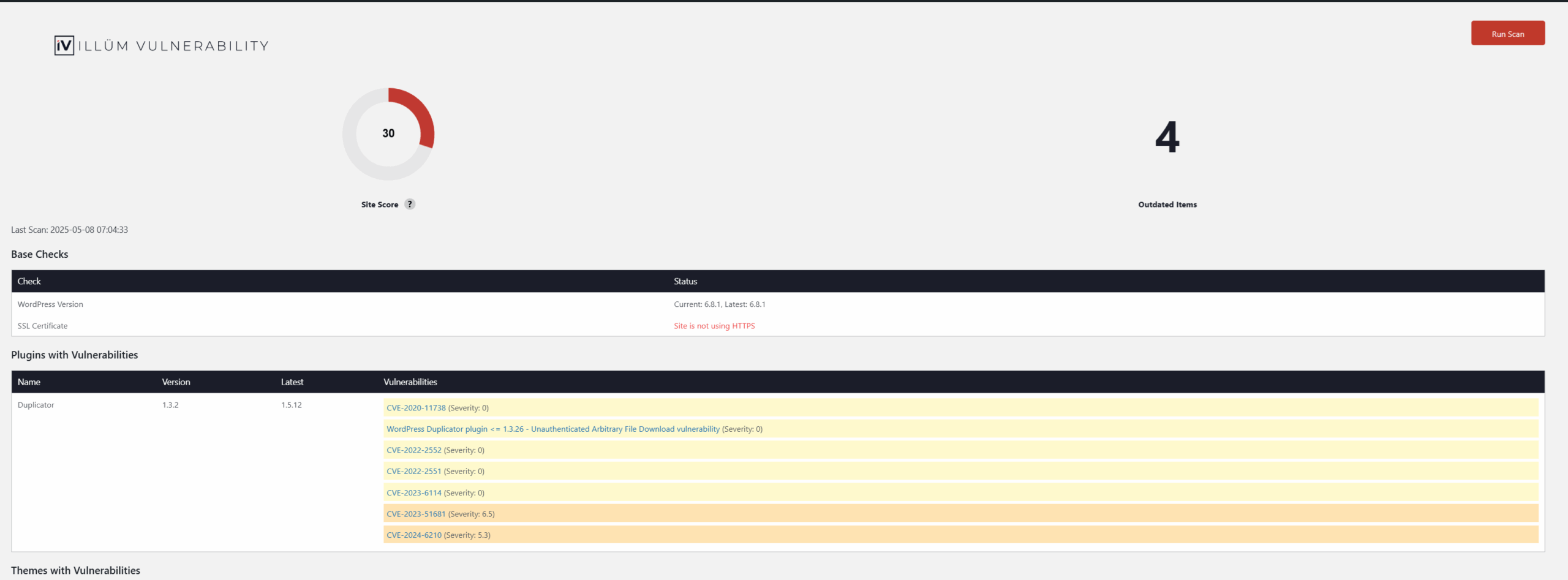Viewport: 1568px width, 580px height.
Task: Click the Run Scan button
Action: [1507, 33]
